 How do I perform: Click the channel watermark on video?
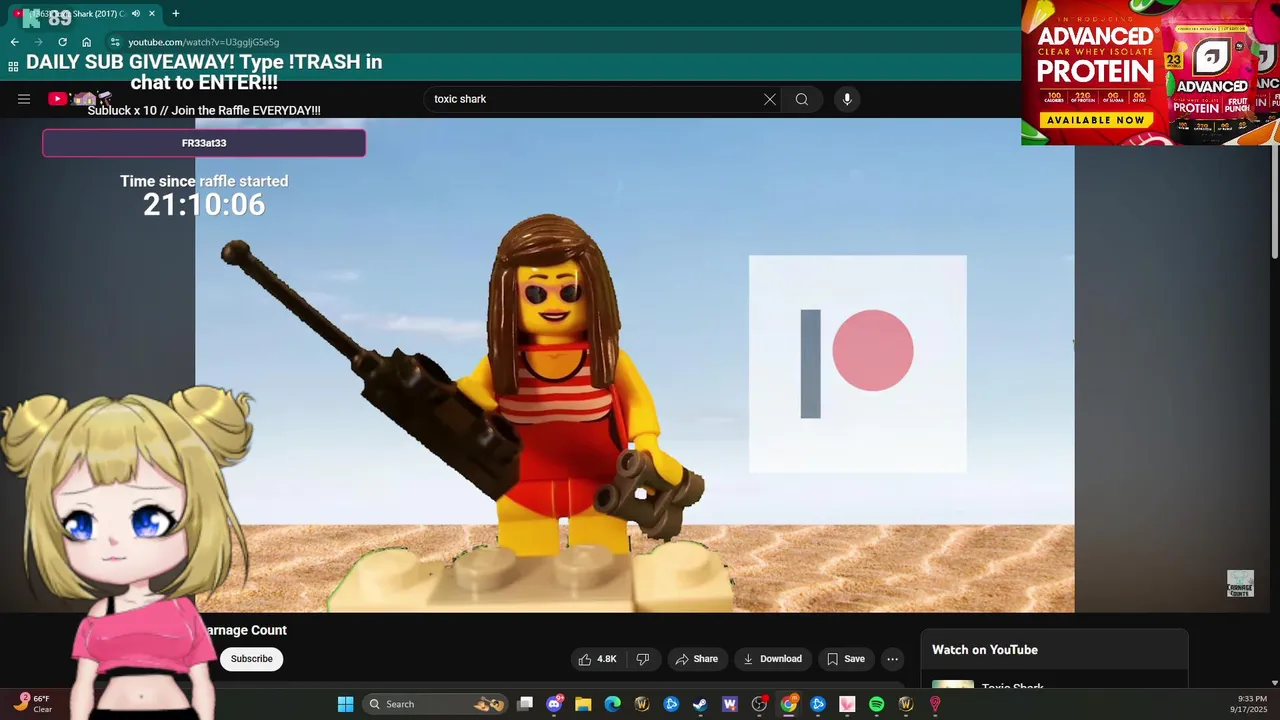[1240, 584]
